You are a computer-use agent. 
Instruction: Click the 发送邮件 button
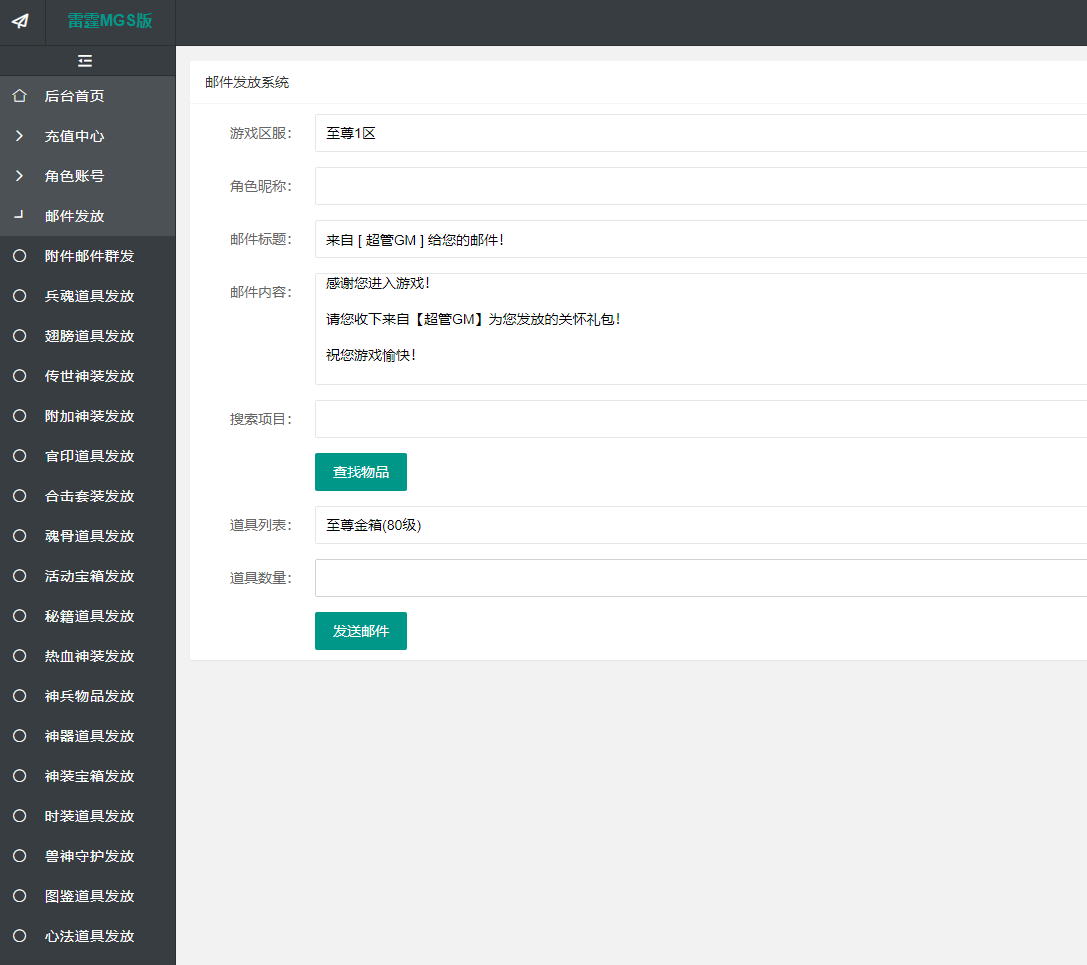[360, 631]
